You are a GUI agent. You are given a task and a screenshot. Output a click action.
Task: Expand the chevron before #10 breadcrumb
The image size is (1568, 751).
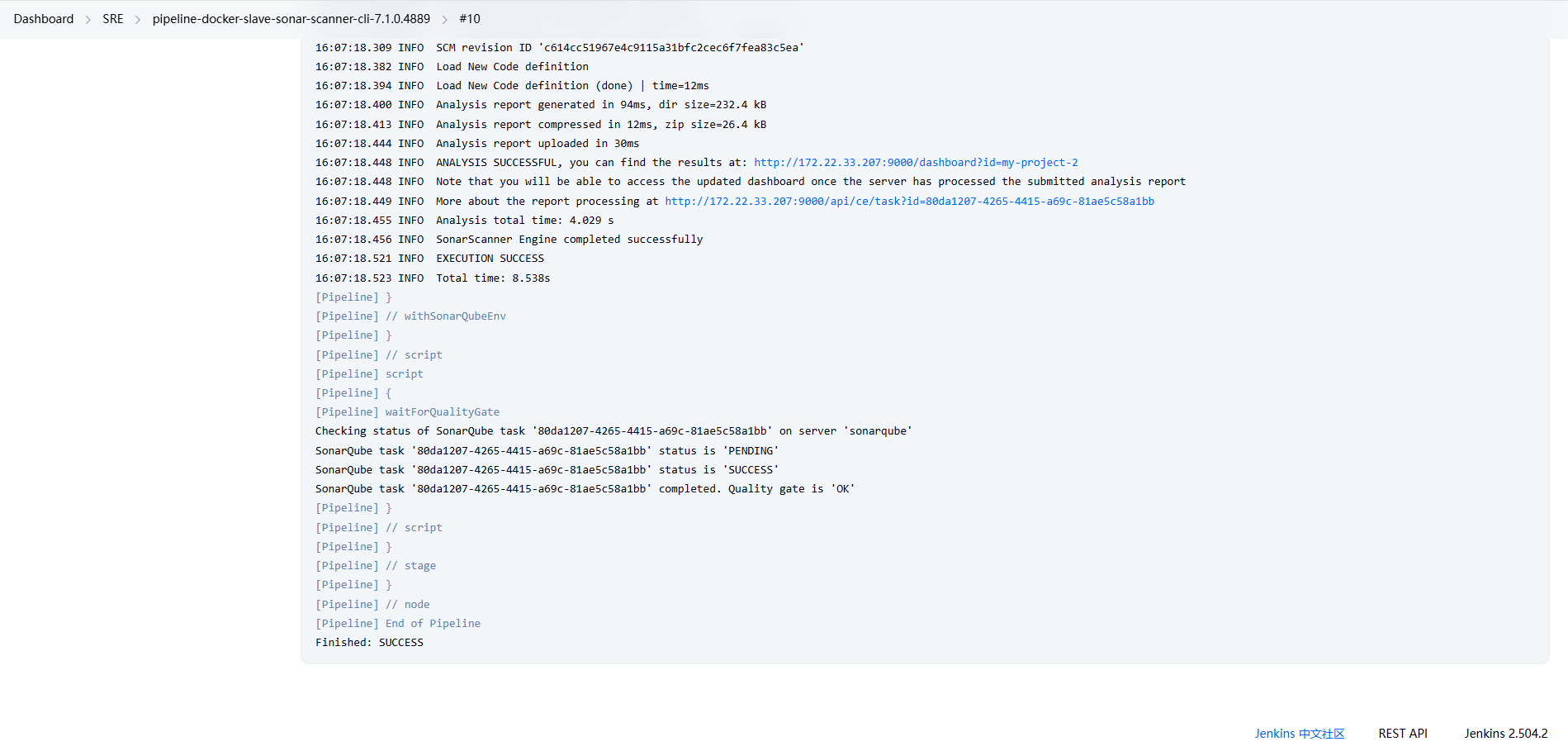point(445,19)
